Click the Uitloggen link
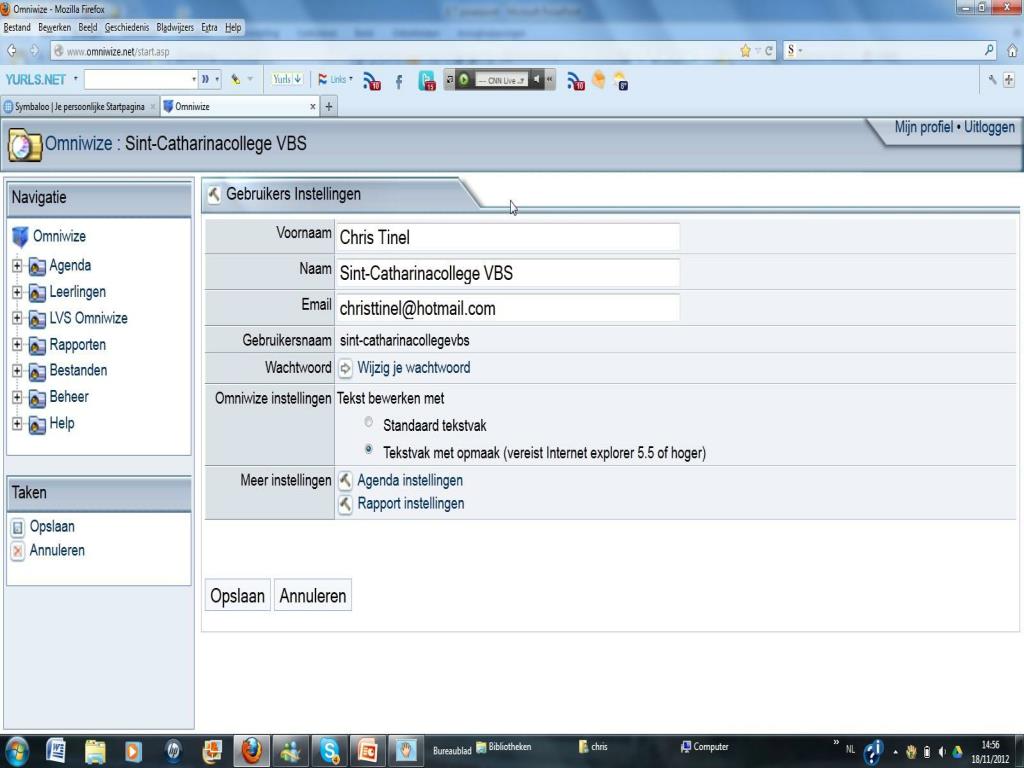The image size is (1024, 768). (989, 127)
